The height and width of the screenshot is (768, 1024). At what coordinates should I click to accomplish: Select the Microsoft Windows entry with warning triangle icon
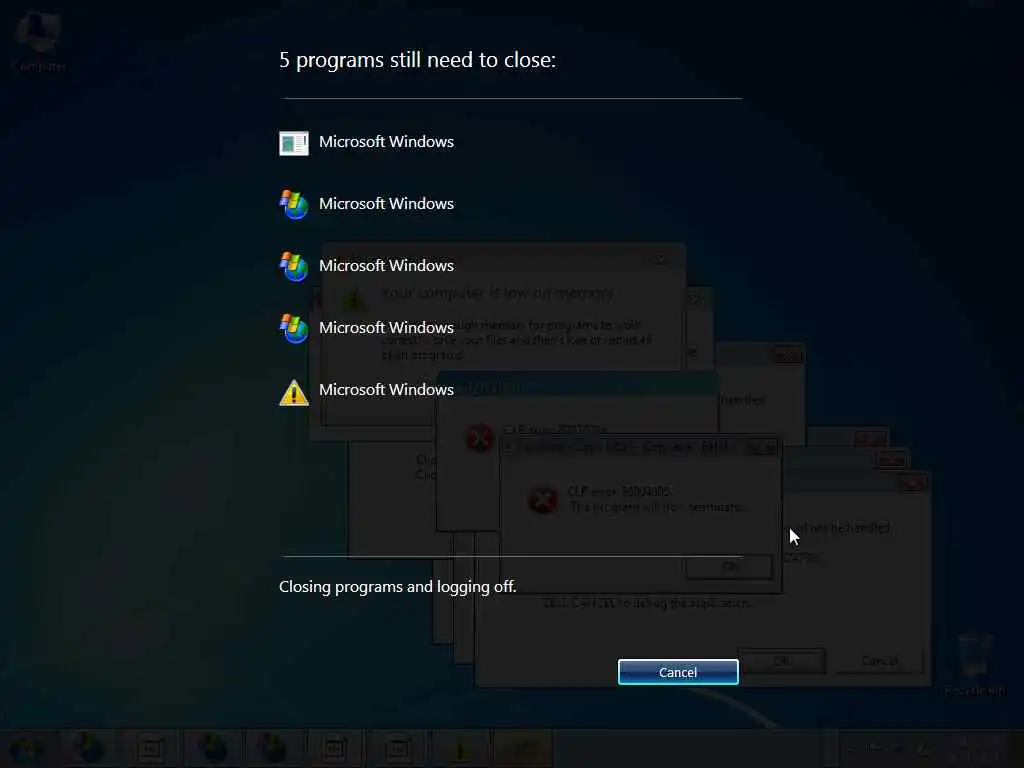tap(366, 391)
